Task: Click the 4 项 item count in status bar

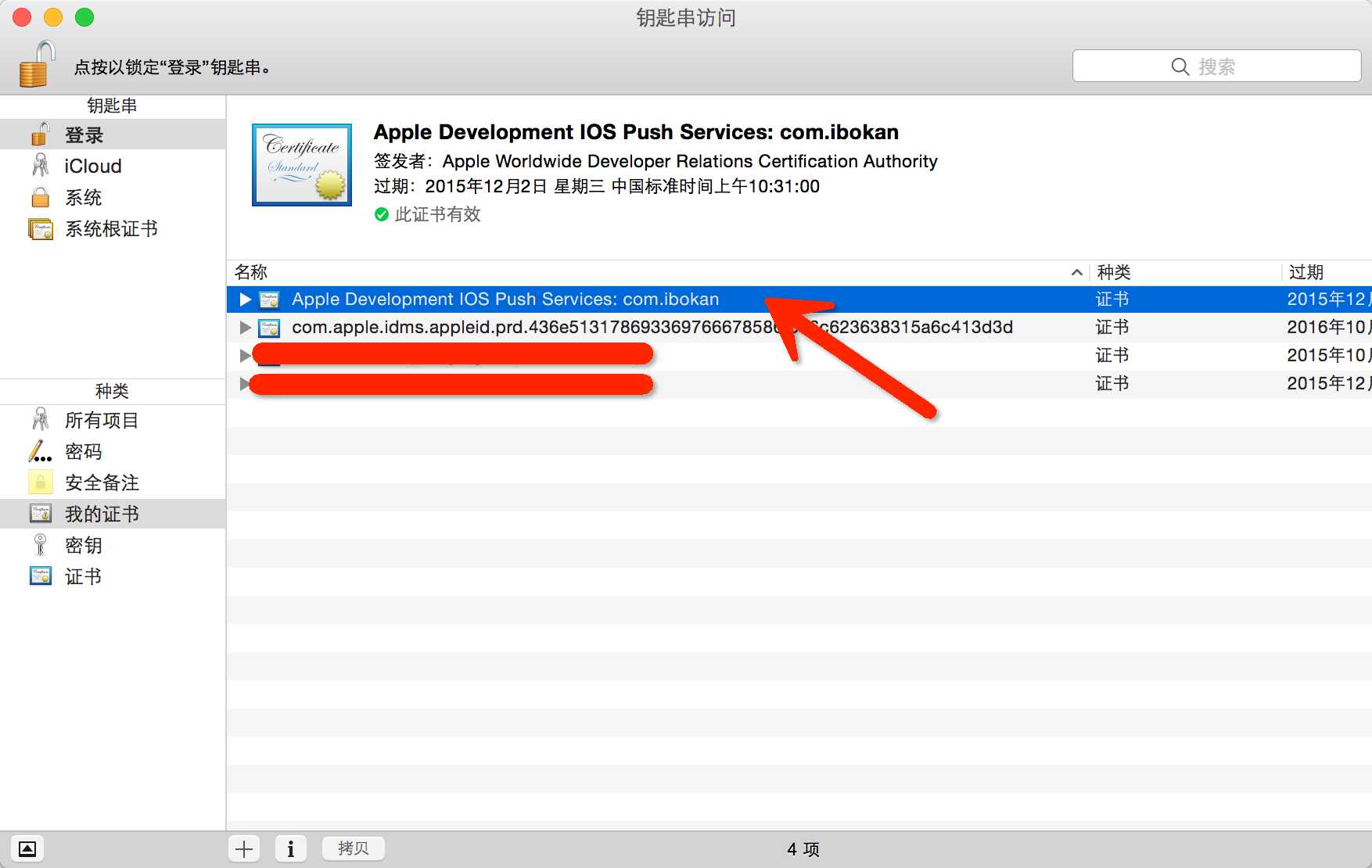Action: point(803,849)
